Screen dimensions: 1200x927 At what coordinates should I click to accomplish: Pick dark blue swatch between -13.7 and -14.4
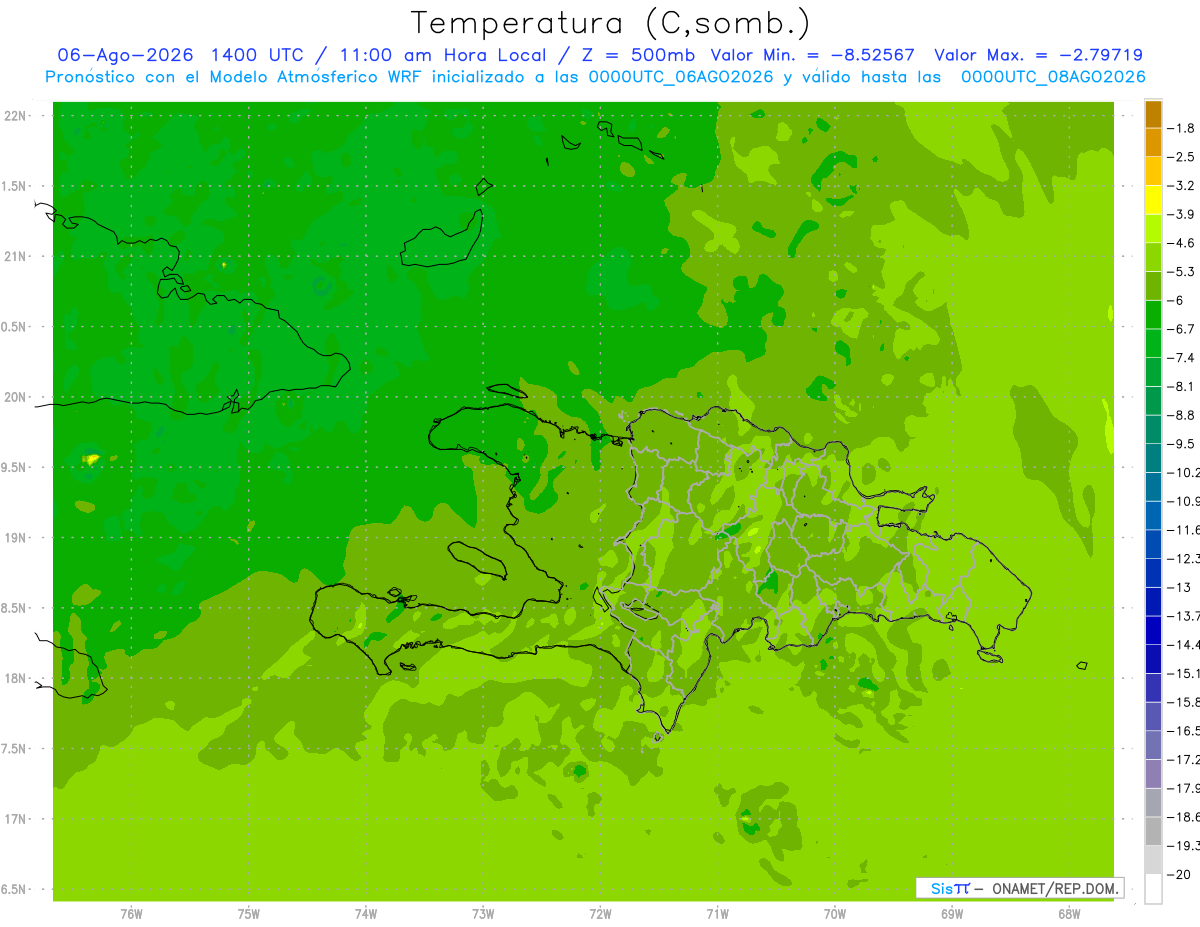pos(1153,629)
